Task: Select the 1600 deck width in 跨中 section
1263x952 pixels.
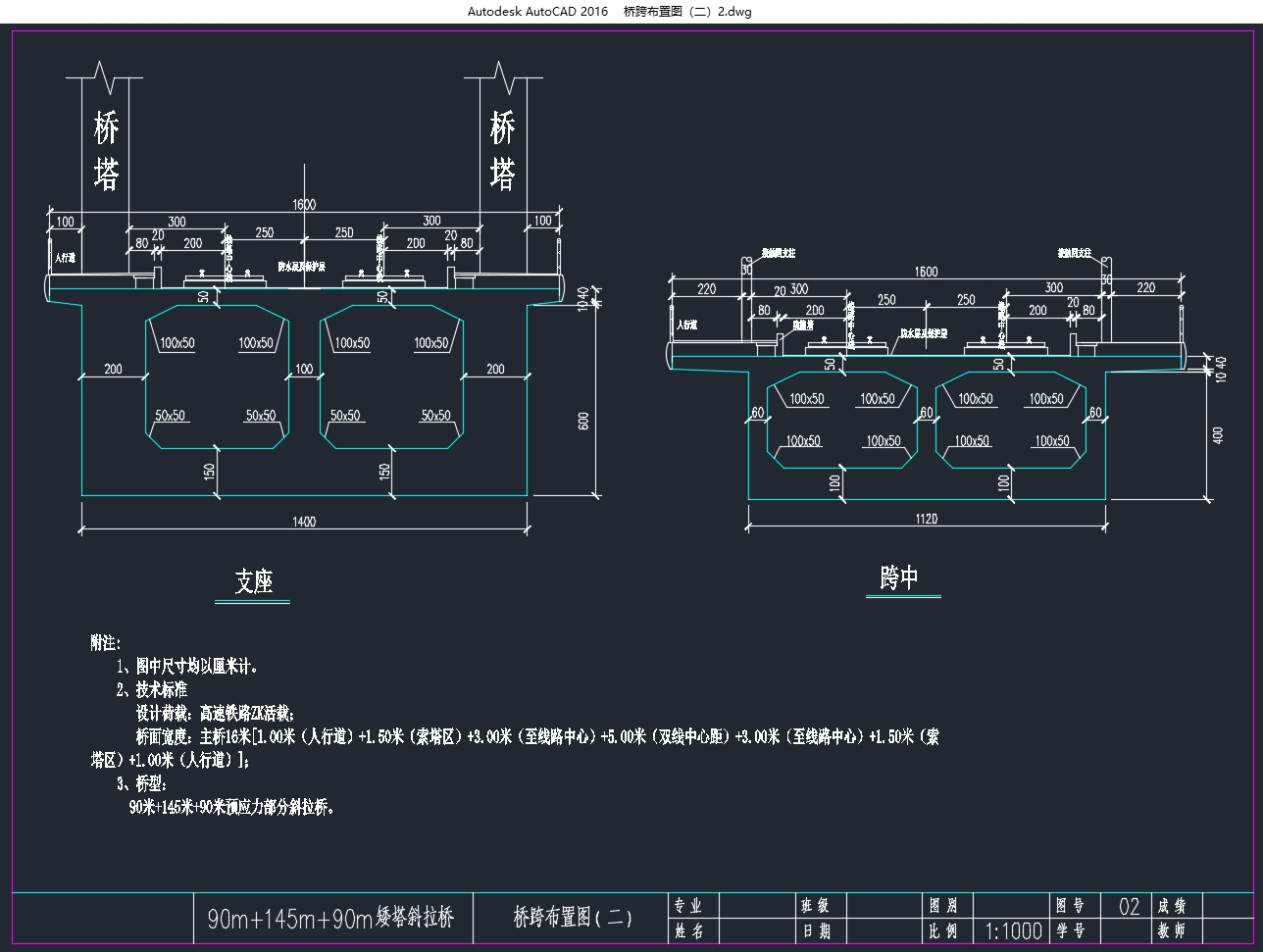Action: [926, 272]
